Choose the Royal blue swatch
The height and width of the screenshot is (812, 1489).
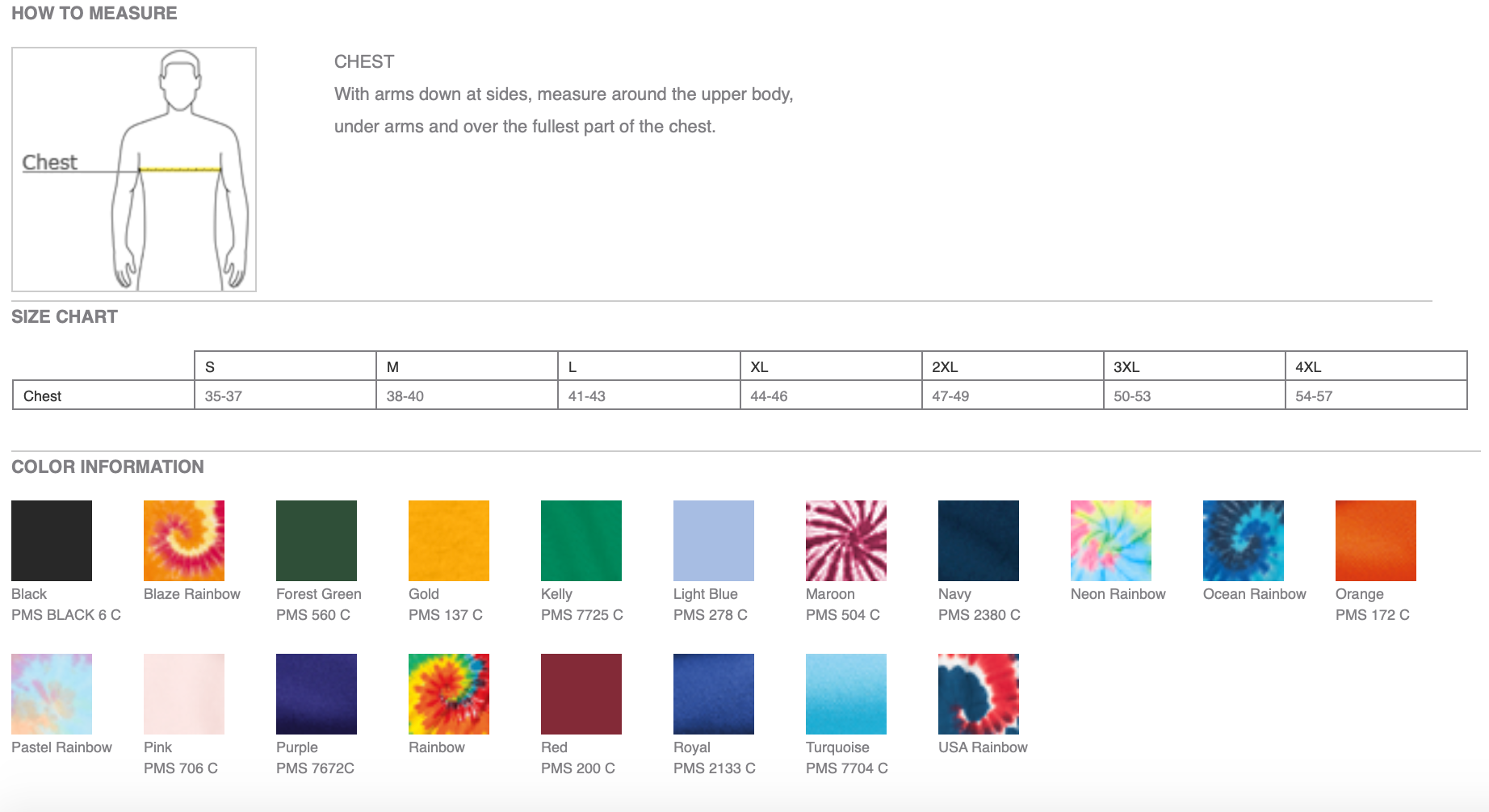[714, 694]
